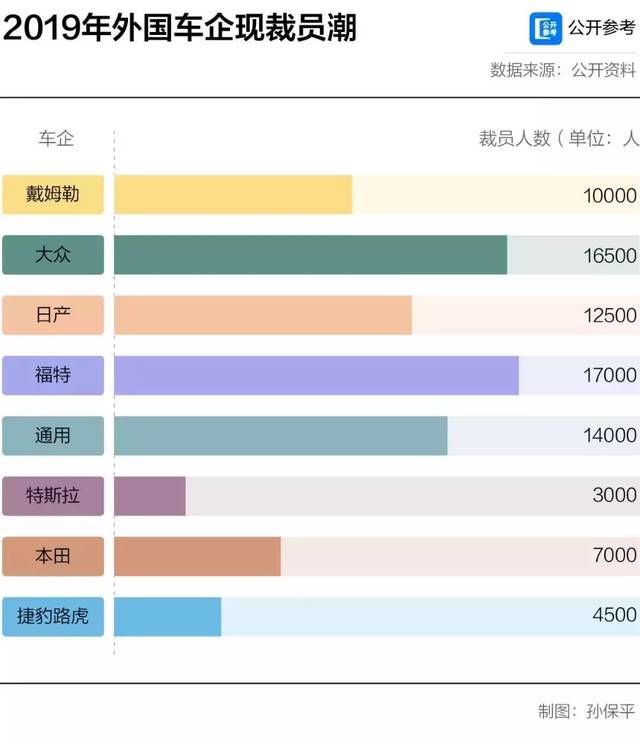Select the 日产 orange label
Viewport: 640px width, 741px height.
tap(53, 315)
